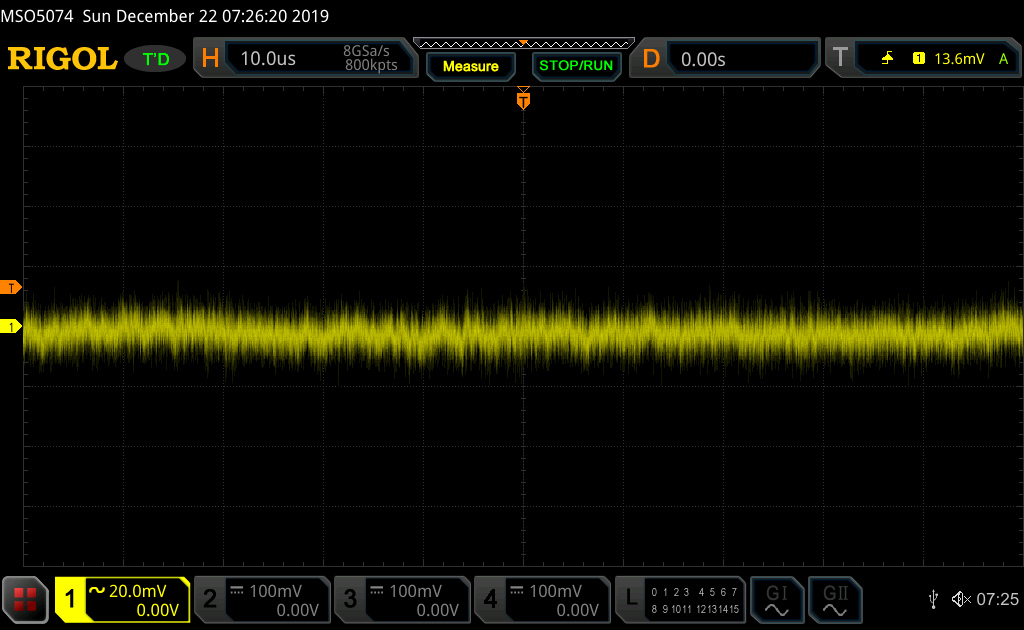Open trigger T settings icon

tap(840, 57)
